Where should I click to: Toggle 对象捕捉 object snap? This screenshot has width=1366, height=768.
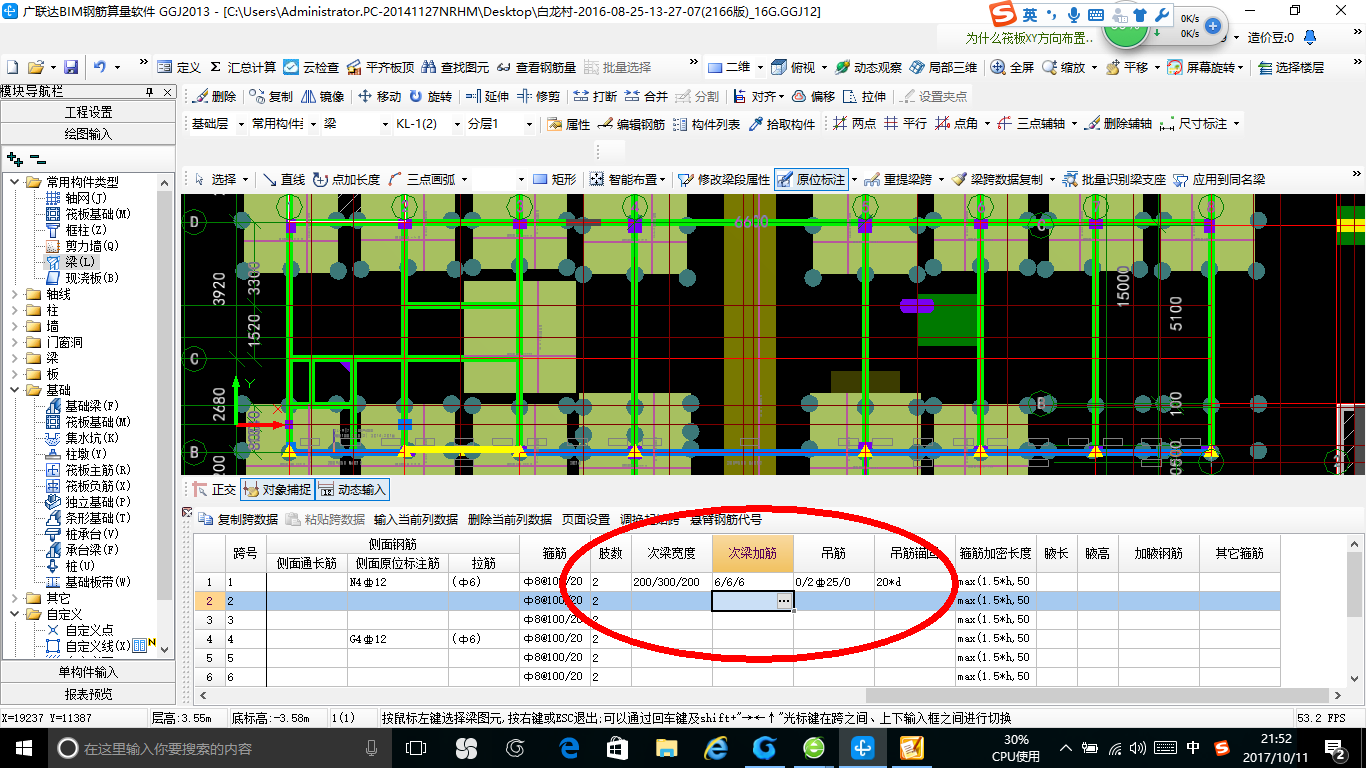click(x=276, y=490)
